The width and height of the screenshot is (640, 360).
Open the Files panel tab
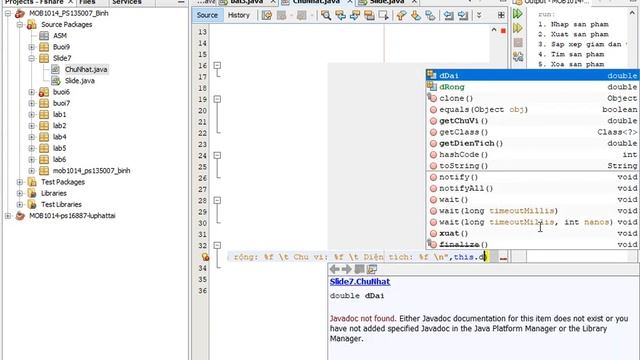tap(87, 2)
